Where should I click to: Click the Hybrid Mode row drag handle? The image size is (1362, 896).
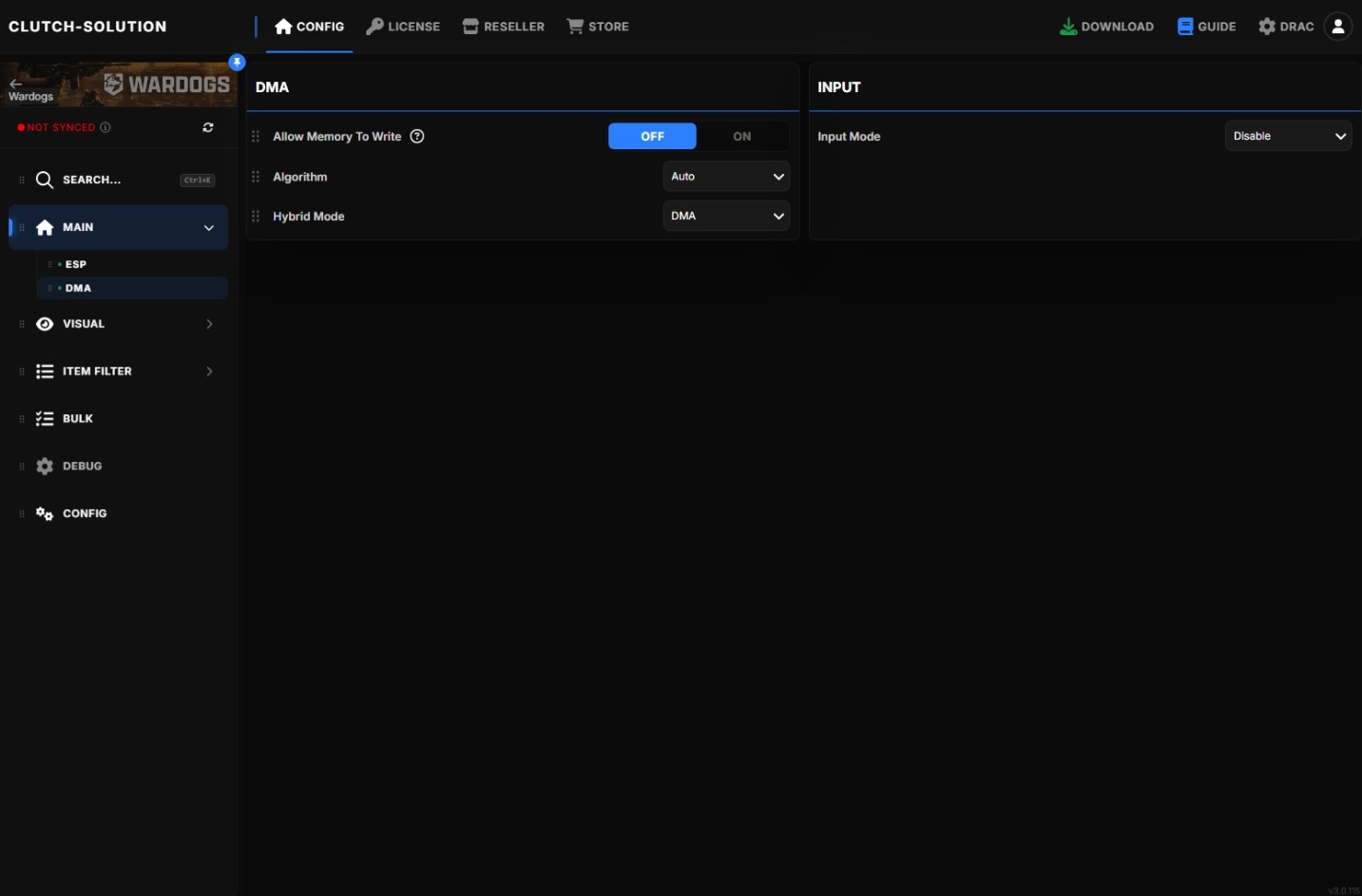pos(256,217)
